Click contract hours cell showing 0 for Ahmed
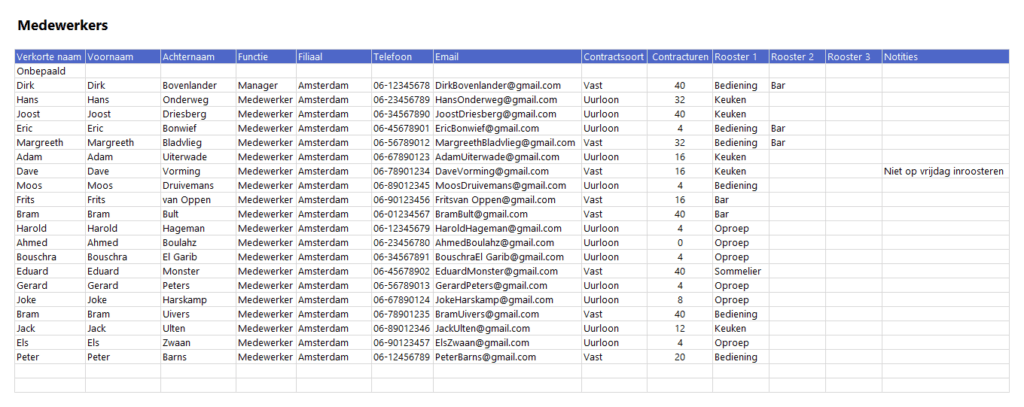 tap(679, 243)
